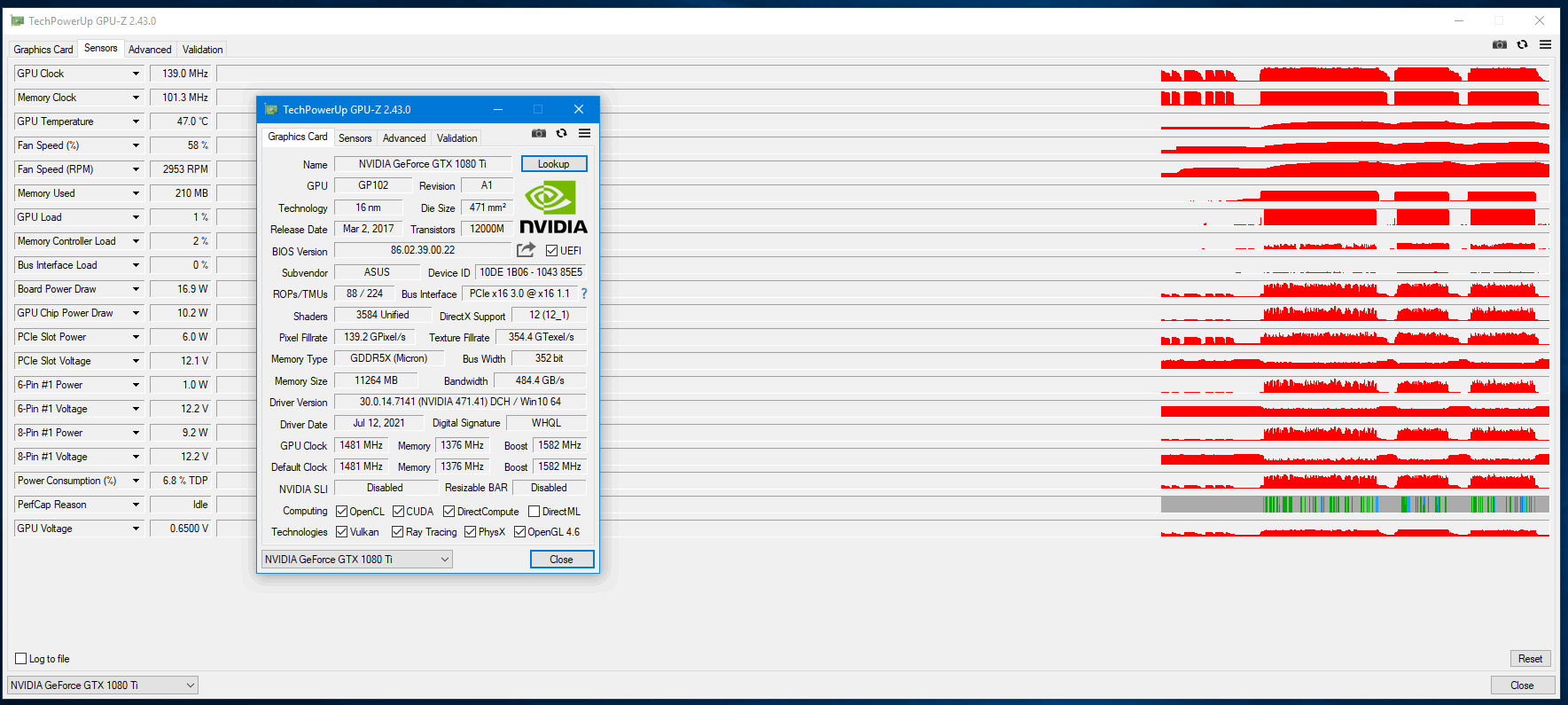
Task: Click the Bus Interface question mark icon
Action: tap(584, 294)
